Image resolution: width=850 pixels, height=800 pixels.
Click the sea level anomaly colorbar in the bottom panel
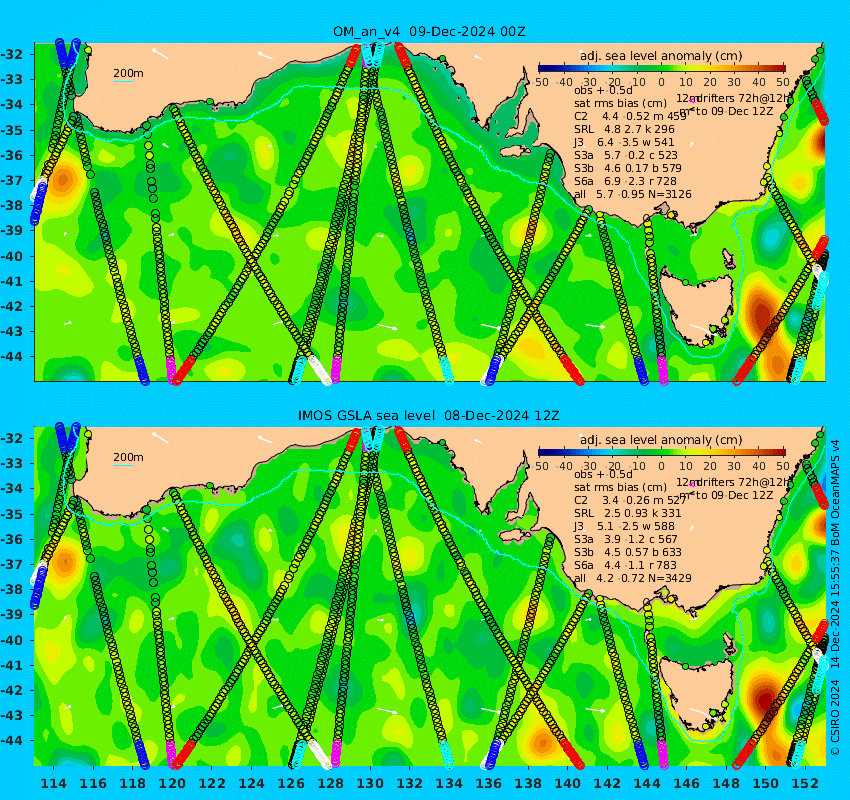[661, 452]
